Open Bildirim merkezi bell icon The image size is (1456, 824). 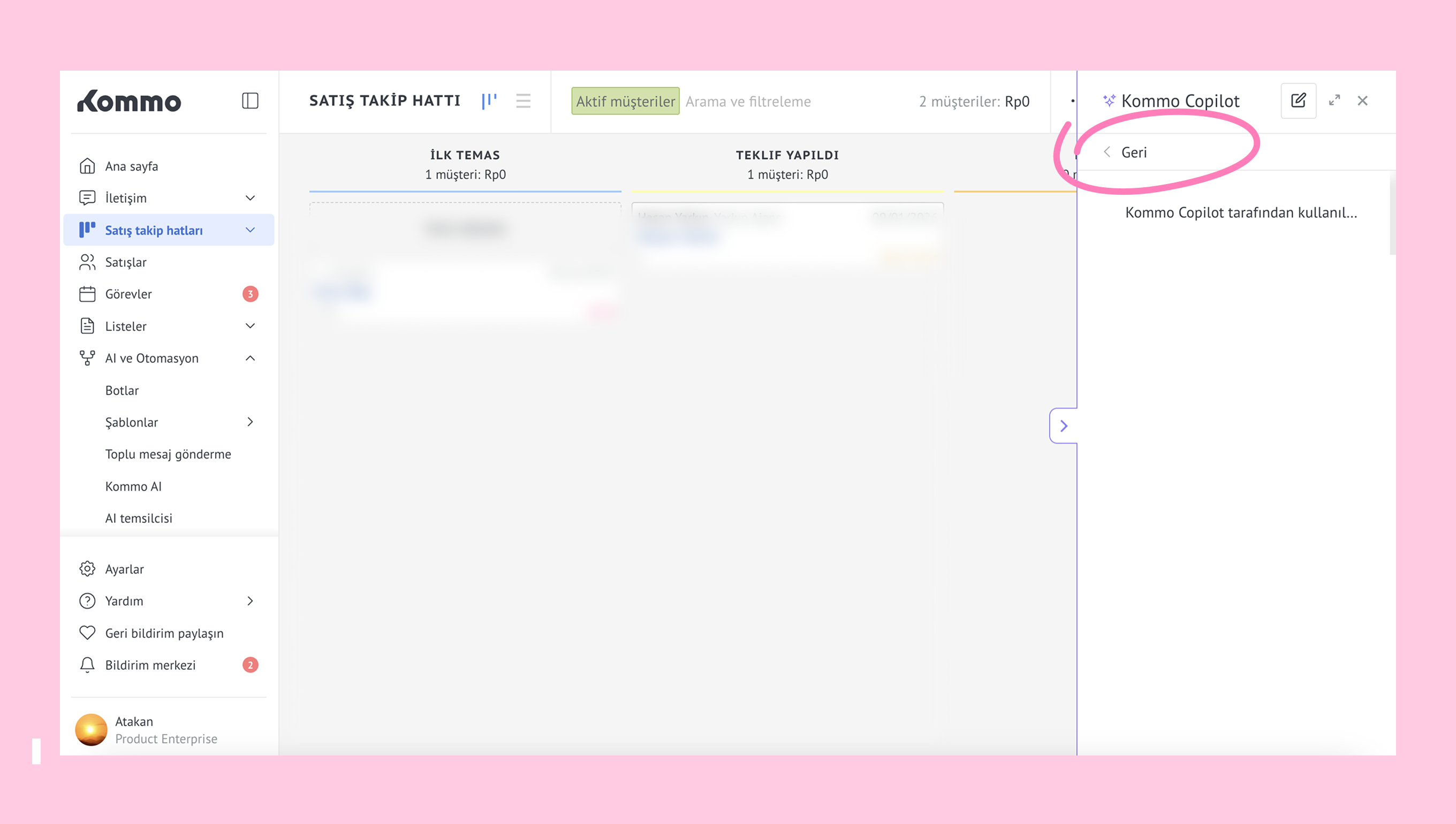pos(87,665)
